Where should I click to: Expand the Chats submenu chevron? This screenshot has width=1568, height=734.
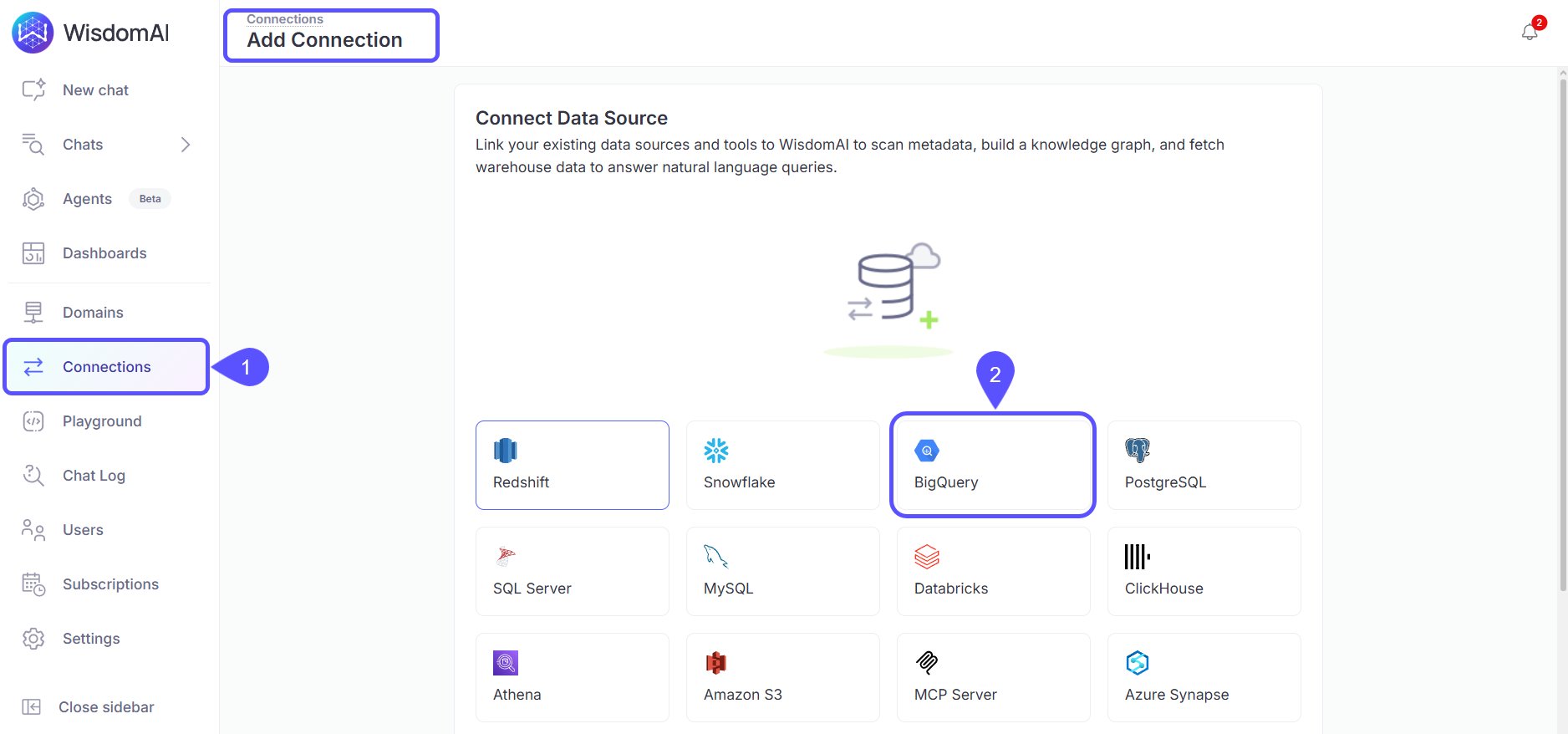click(186, 145)
